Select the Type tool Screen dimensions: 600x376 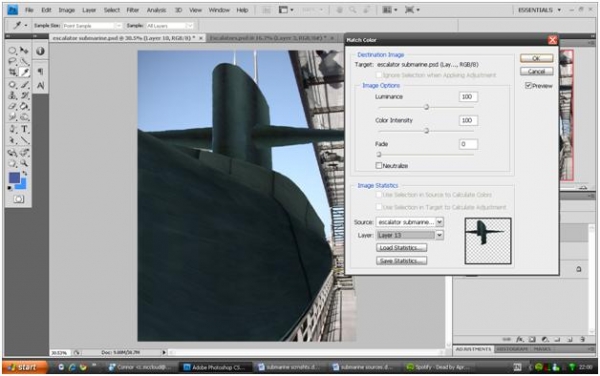click(24, 129)
